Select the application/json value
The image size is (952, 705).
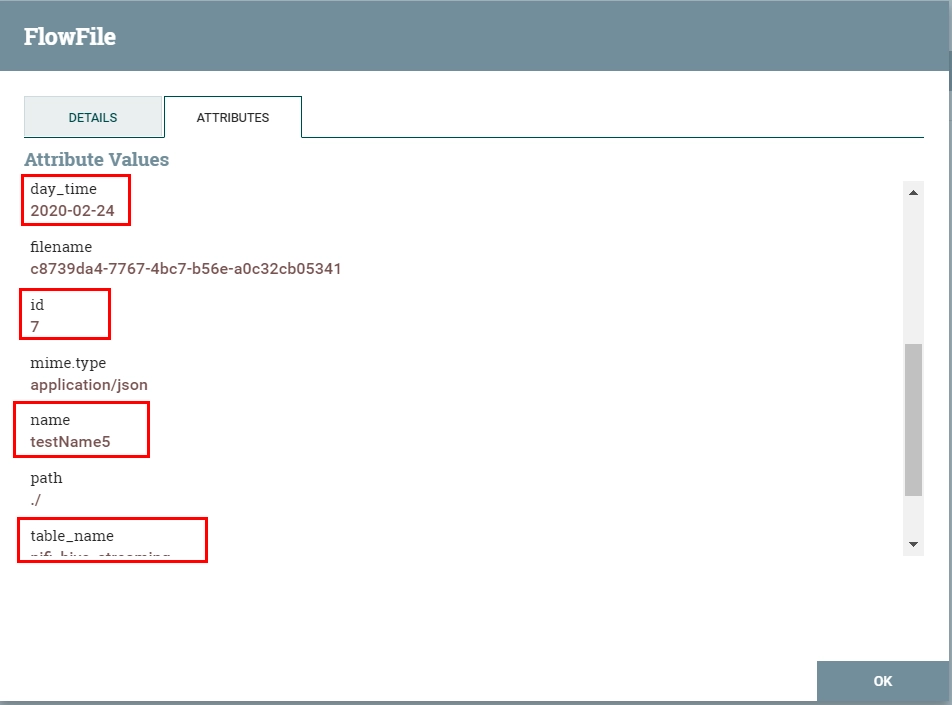[89, 385]
